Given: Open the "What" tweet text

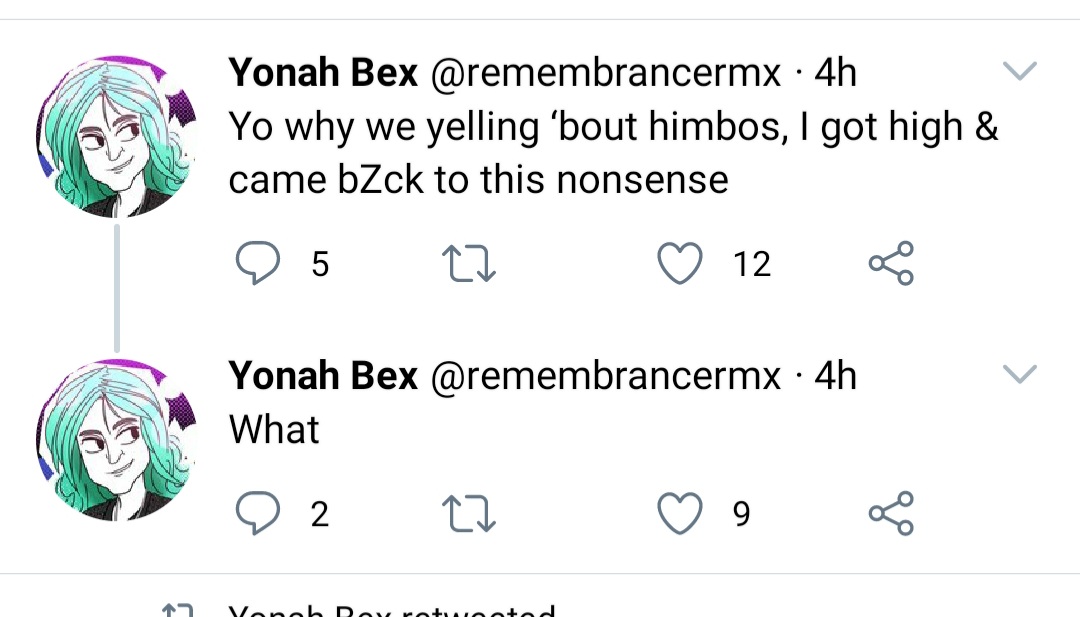Looking at the screenshot, I should [x=274, y=430].
